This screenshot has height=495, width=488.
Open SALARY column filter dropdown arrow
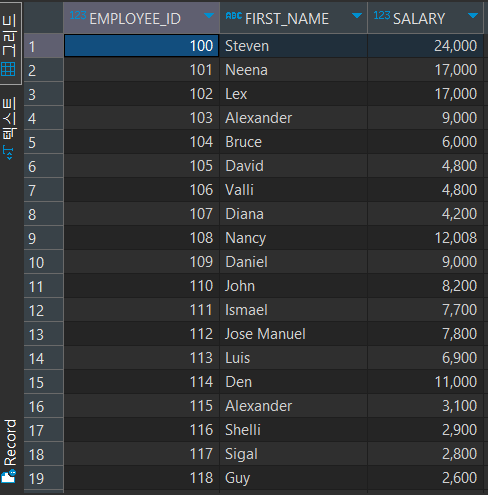click(473, 16)
